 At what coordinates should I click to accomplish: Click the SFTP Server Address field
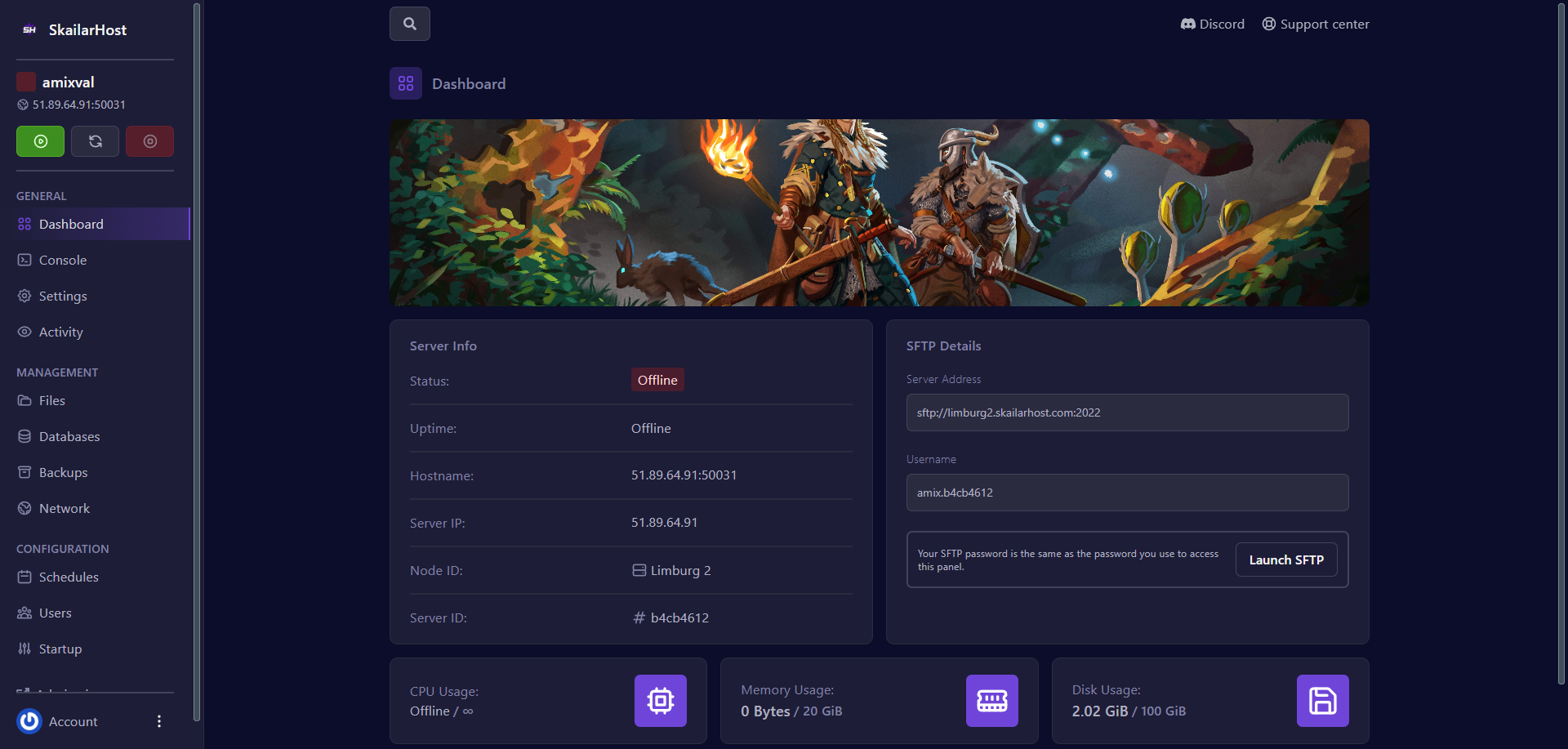[1127, 412]
